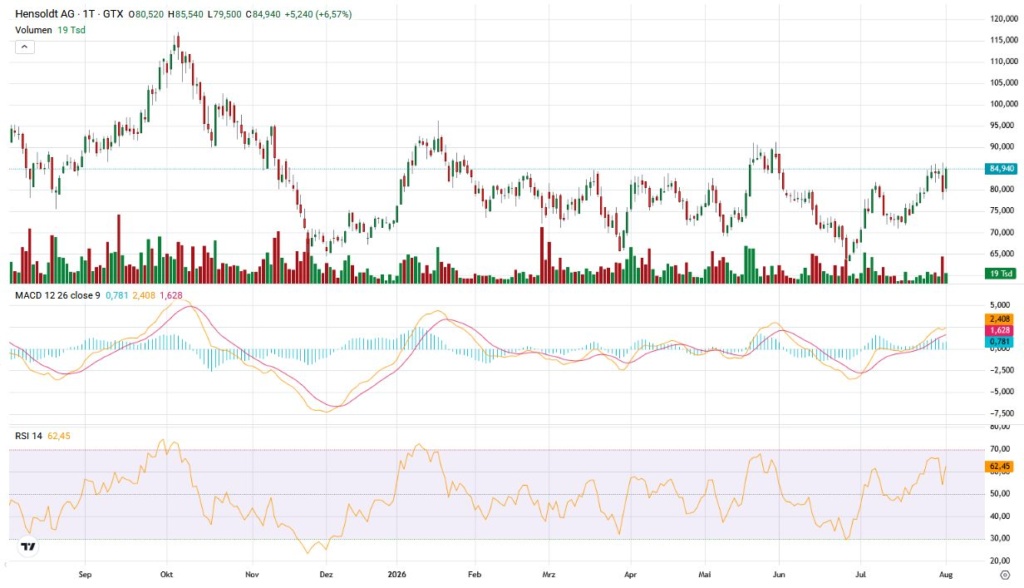
Task: Click the -5,000 MACD scale label
Action: tap(1000, 392)
